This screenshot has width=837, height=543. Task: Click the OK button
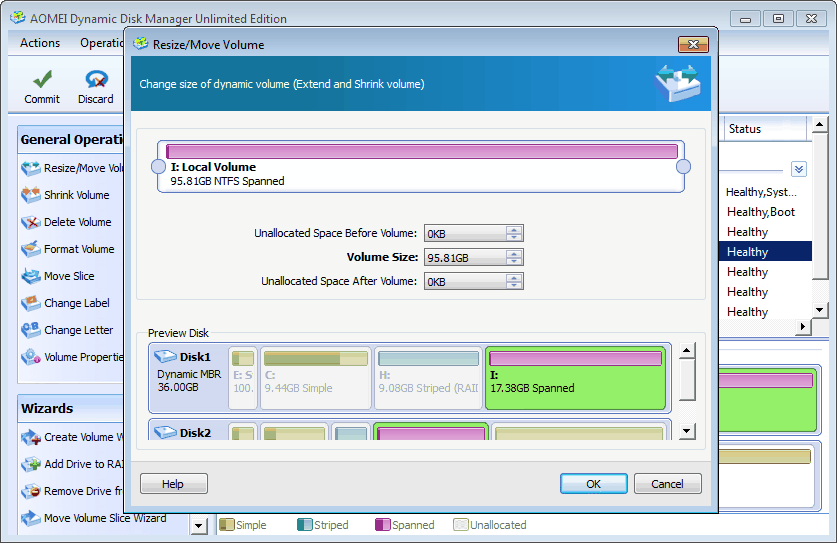click(x=594, y=484)
